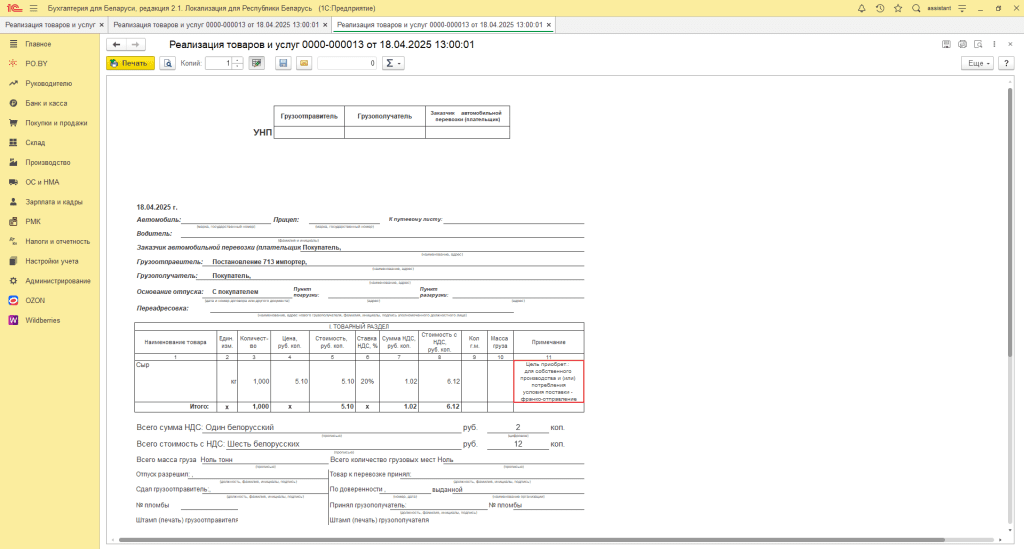Click the OZON logo icon in sidebar
The image size is (1024, 549).
pyautogui.click(x=13, y=300)
